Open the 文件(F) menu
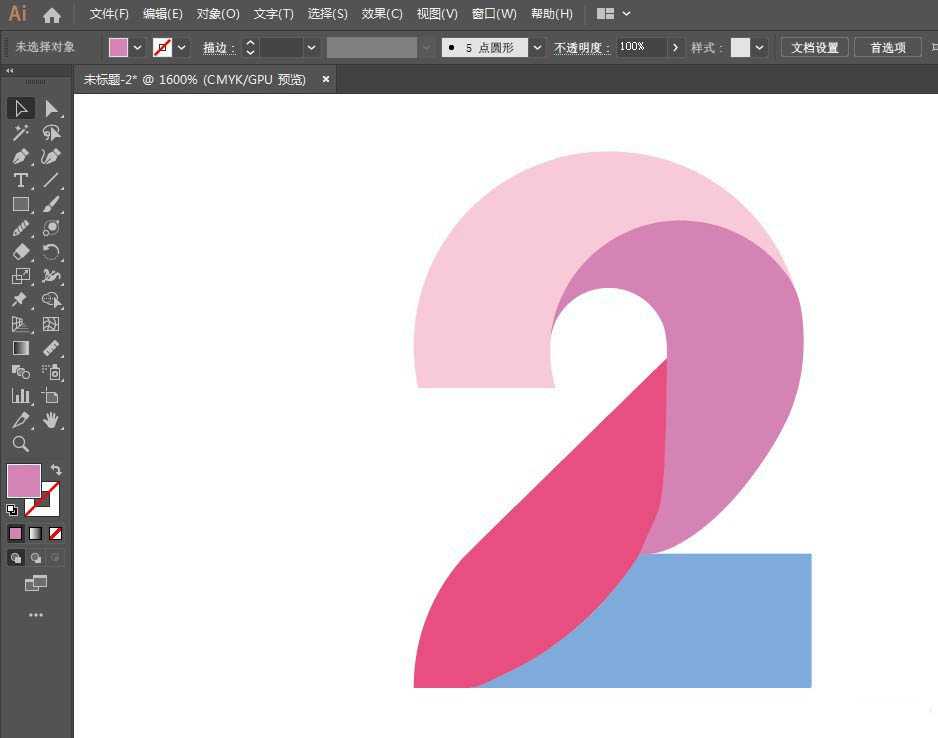 (x=109, y=14)
